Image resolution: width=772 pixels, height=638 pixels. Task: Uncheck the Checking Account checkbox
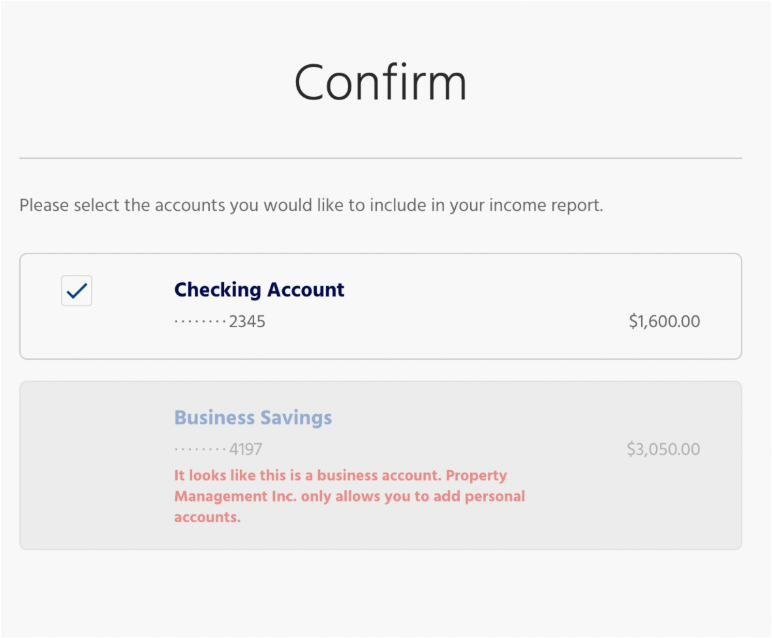(x=77, y=291)
